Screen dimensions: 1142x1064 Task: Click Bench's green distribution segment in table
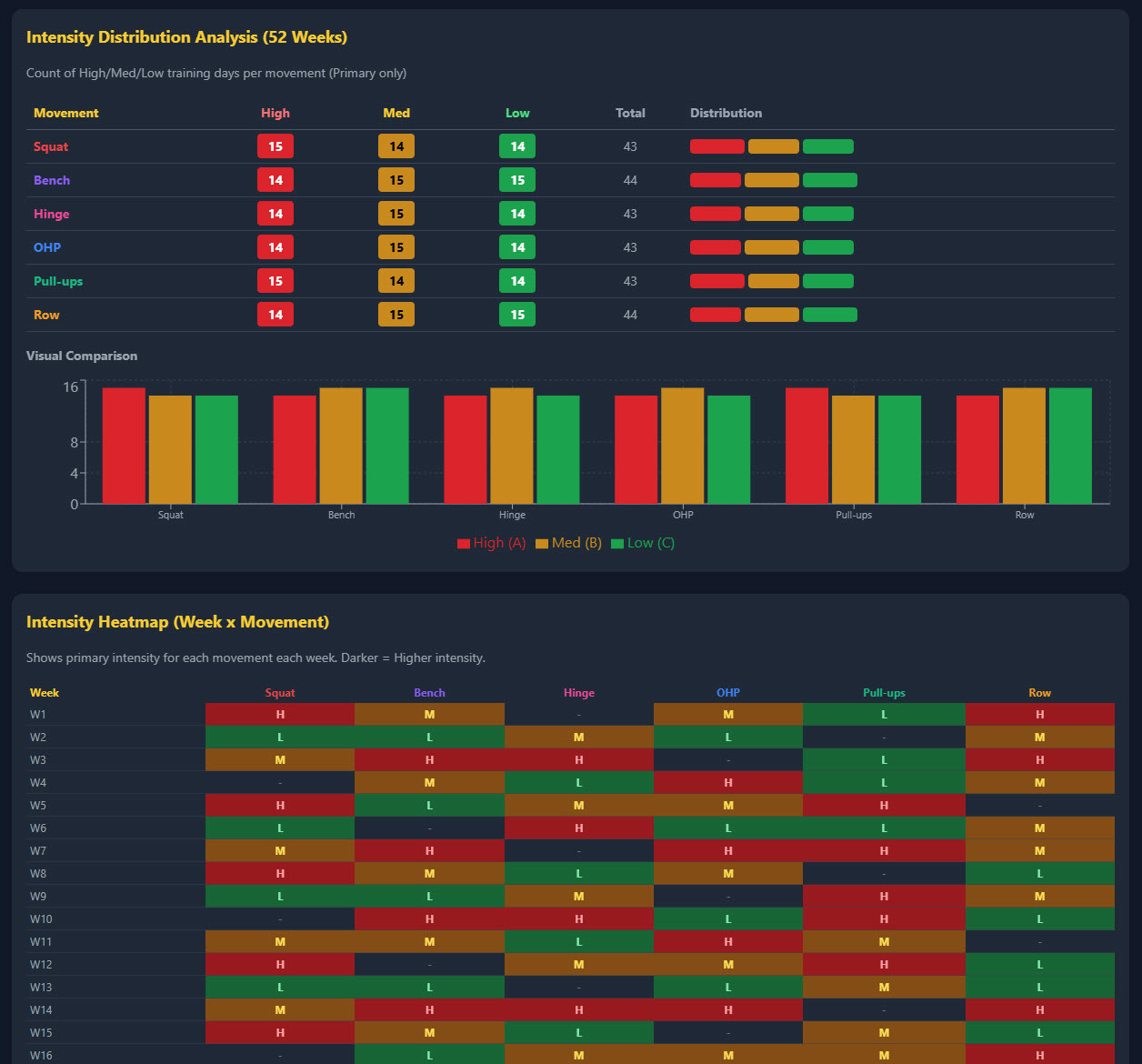tap(830, 180)
